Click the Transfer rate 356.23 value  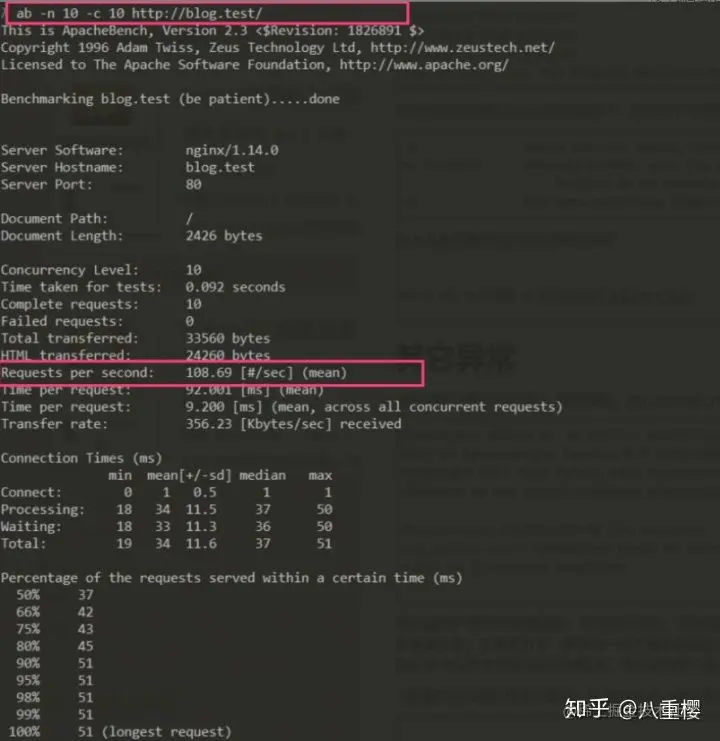tap(209, 424)
